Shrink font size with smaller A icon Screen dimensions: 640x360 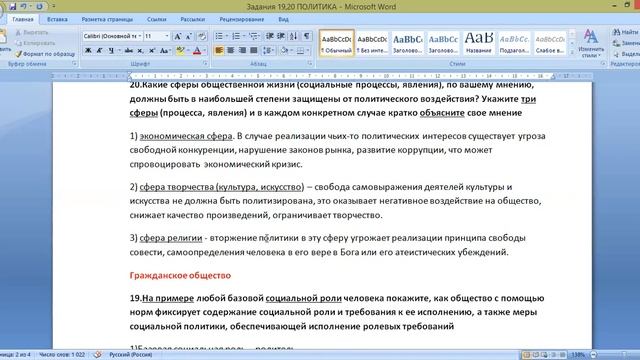point(189,37)
